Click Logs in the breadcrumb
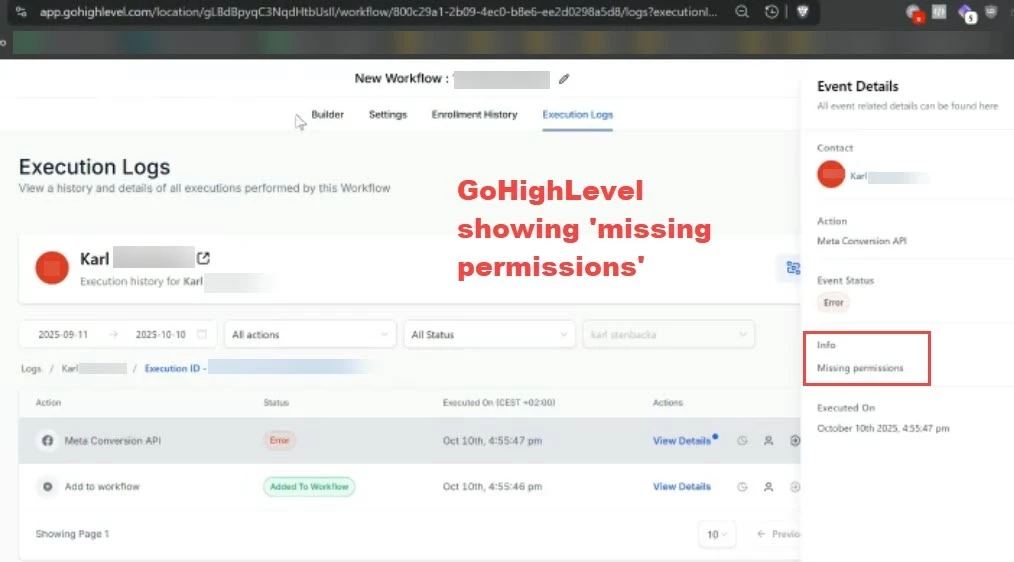Viewport: 1014px width, 562px height. 30,369
